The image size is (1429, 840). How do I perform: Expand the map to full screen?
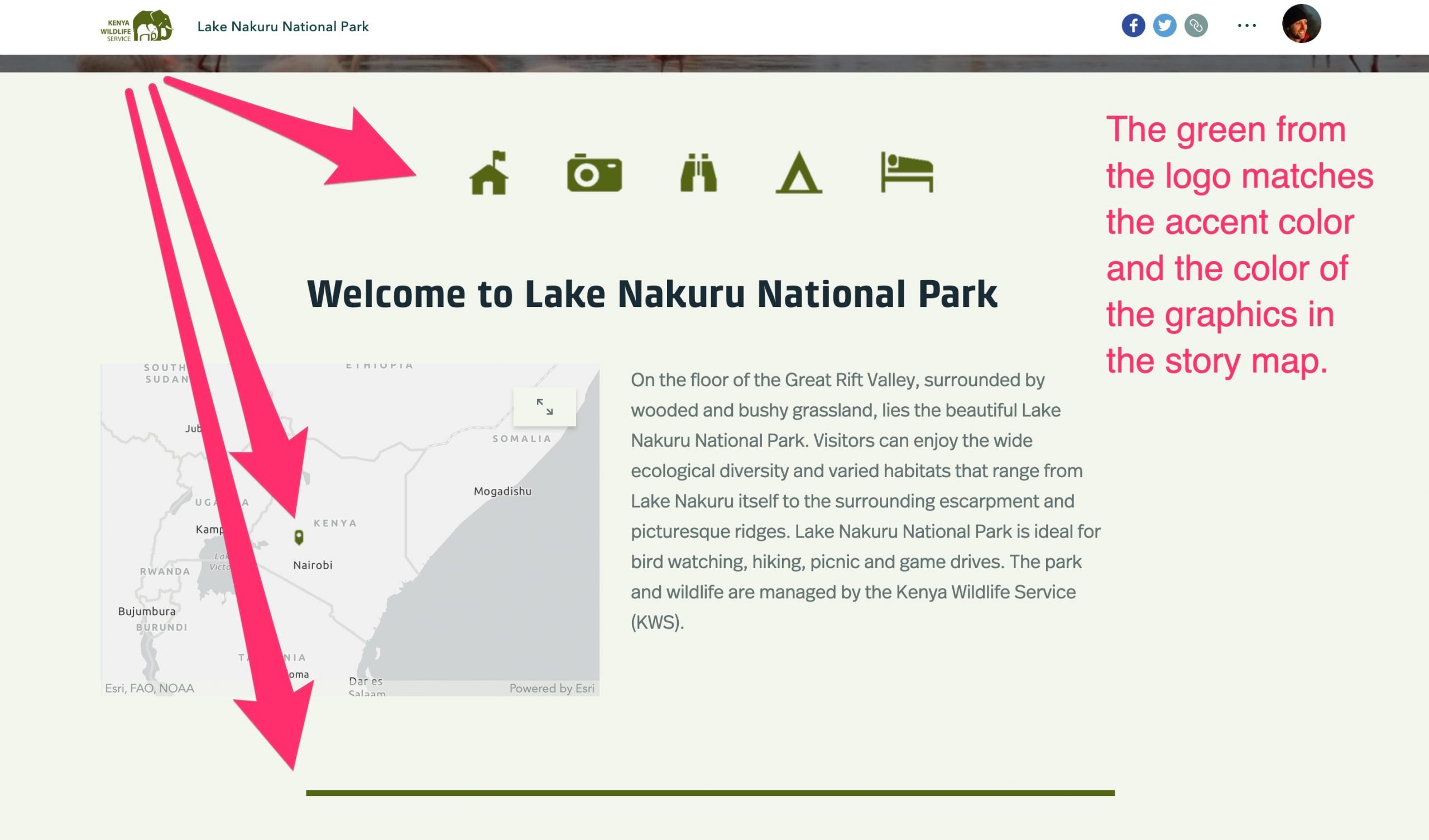pos(544,407)
